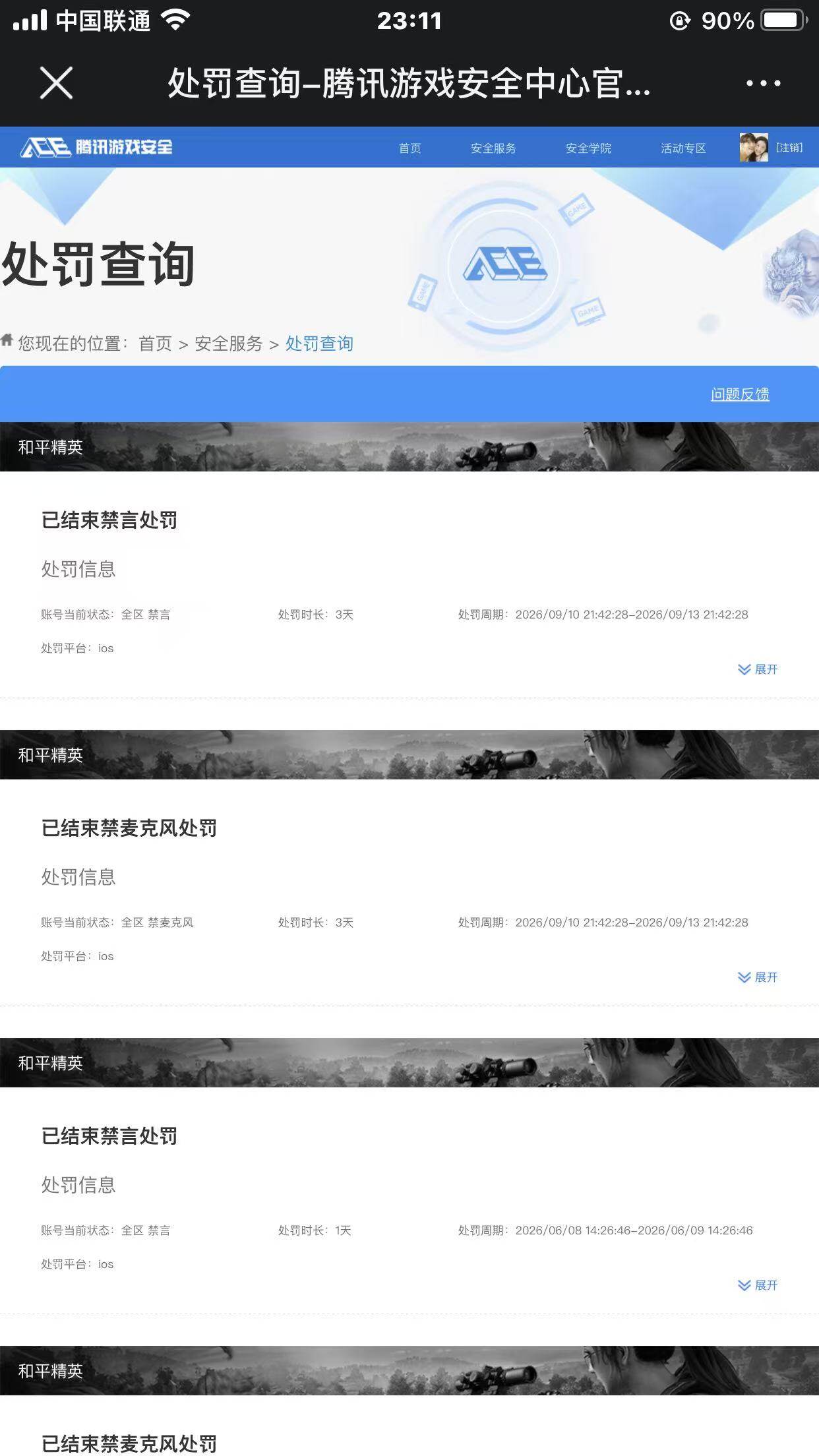Click the ACE 腾讯游戏安全 logo
The width and height of the screenshot is (819, 1456).
coord(96,147)
